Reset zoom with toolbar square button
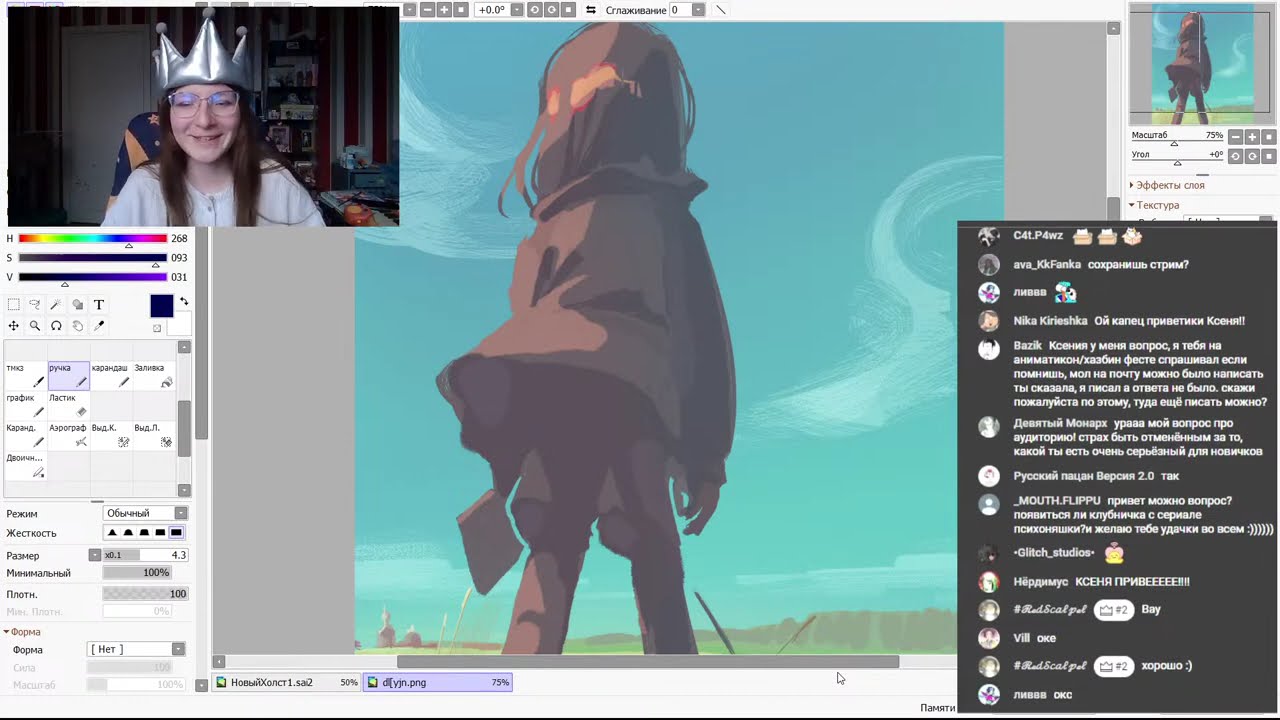Screen dimensions: 1280x720 coord(461,10)
